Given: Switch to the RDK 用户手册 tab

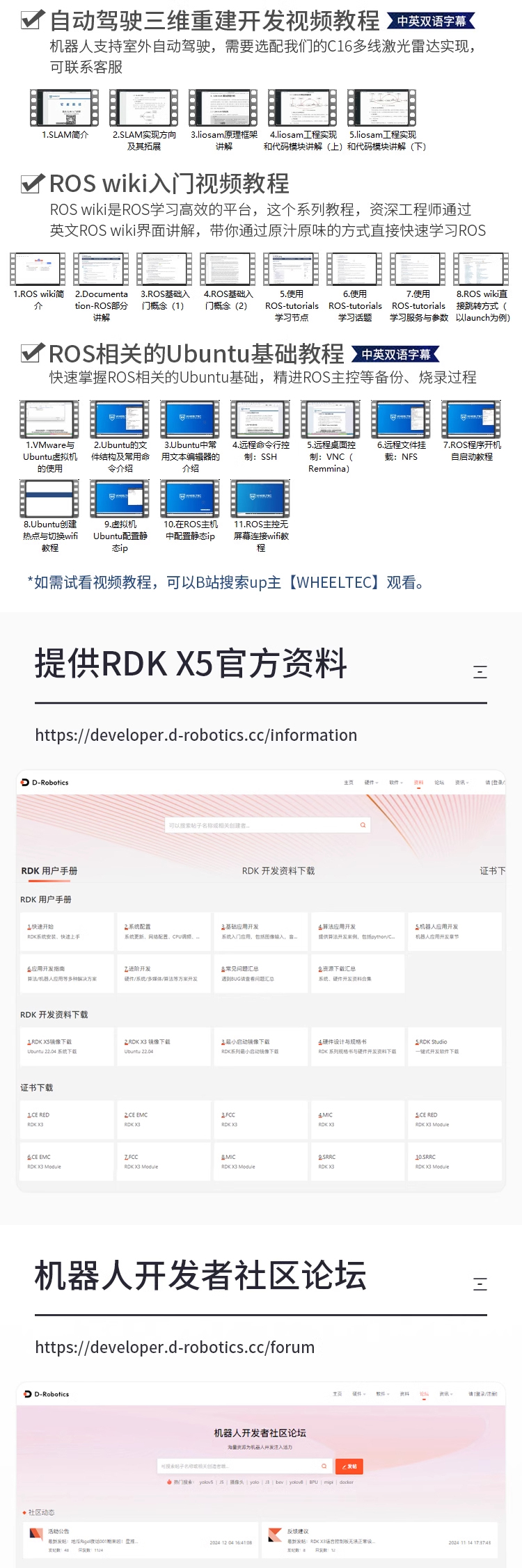Looking at the screenshot, I should [x=49, y=871].
